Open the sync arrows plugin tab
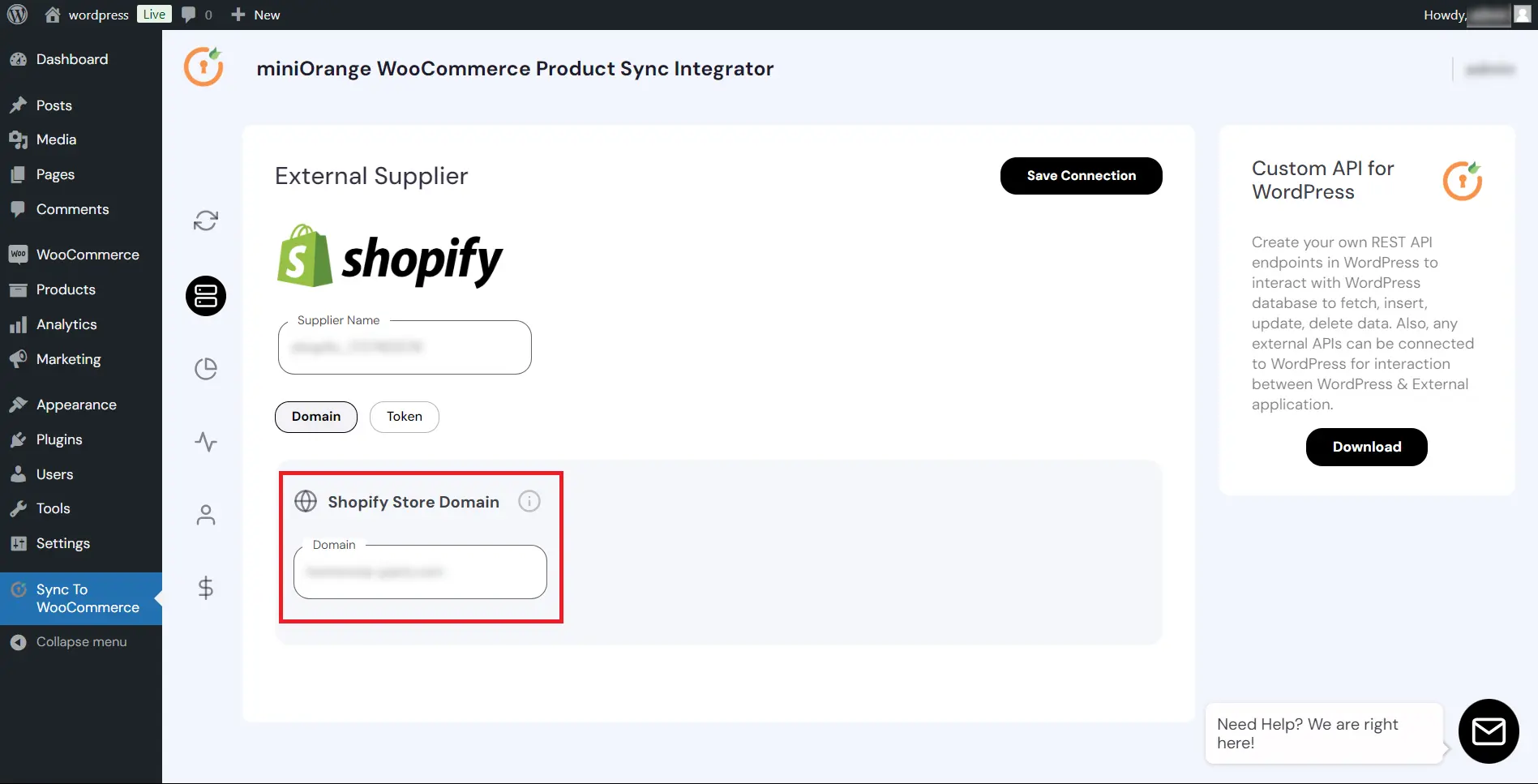This screenshot has height=784, width=1538. pos(206,221)
